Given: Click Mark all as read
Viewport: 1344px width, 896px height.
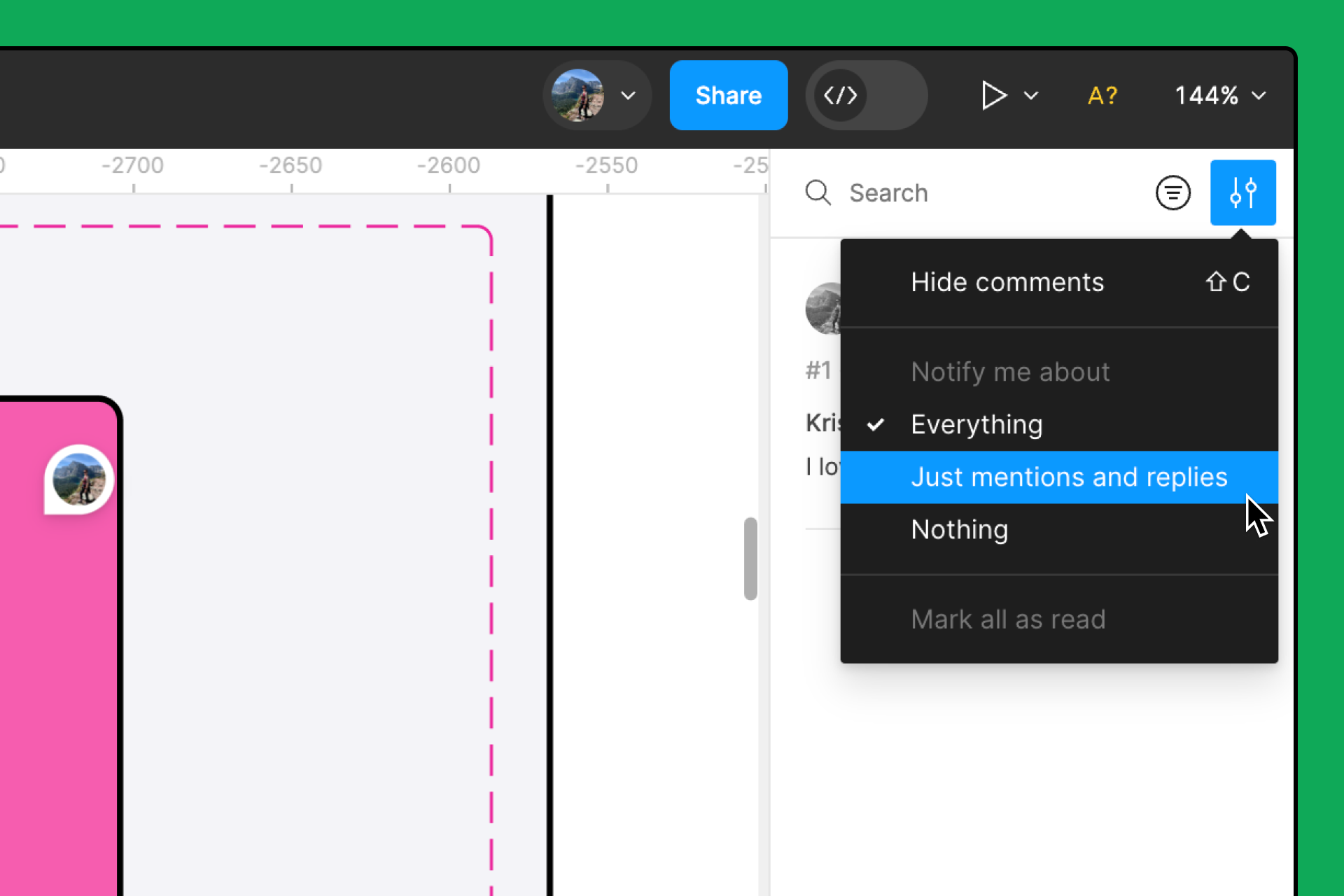Looking at the screenshot, I should (1059, 619).
